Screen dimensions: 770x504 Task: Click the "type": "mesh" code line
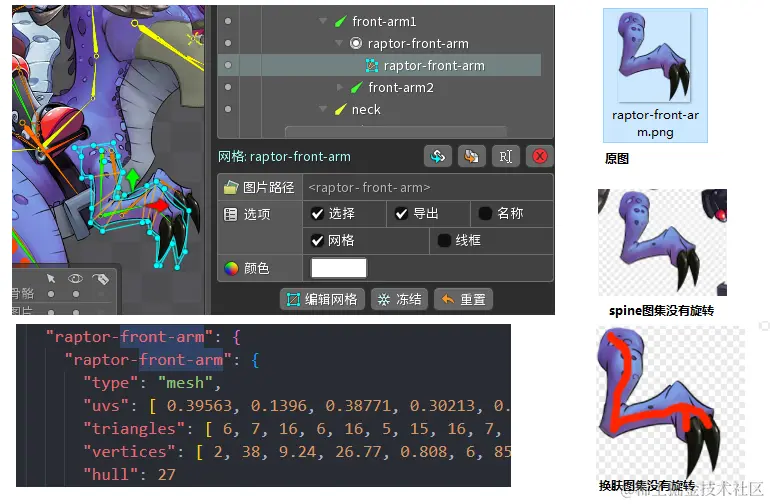click(x=152, y=383)
